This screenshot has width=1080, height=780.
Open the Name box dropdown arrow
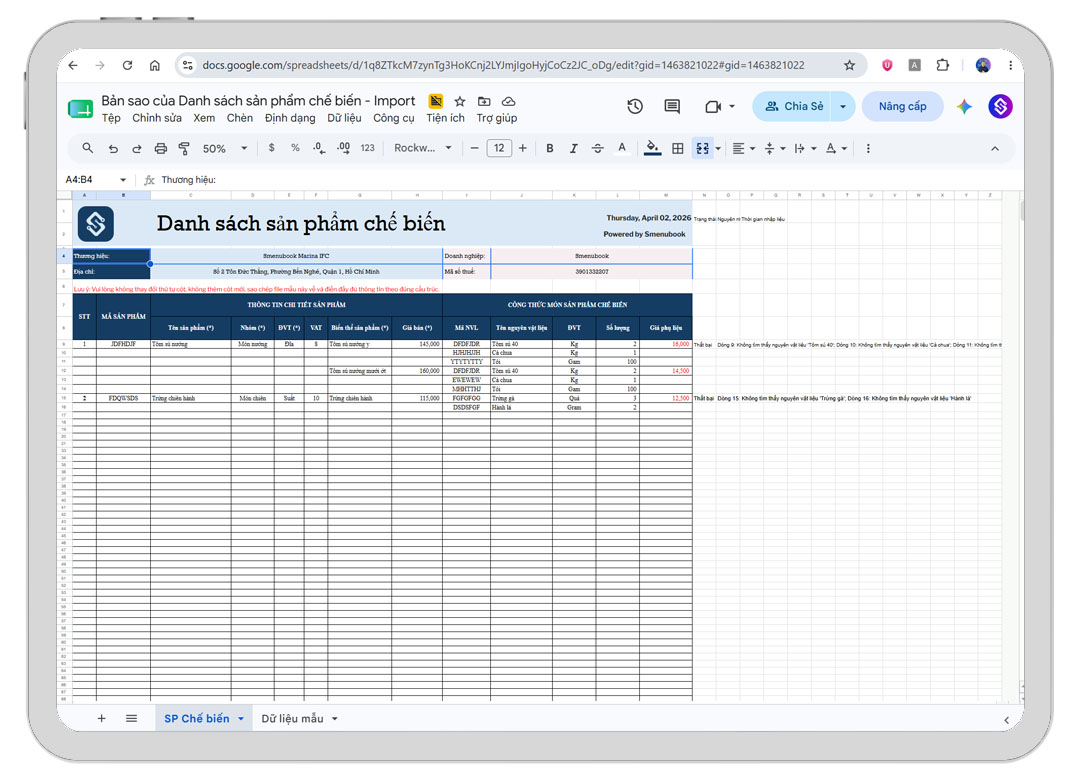pyautogui.click(x=123, y=180)
